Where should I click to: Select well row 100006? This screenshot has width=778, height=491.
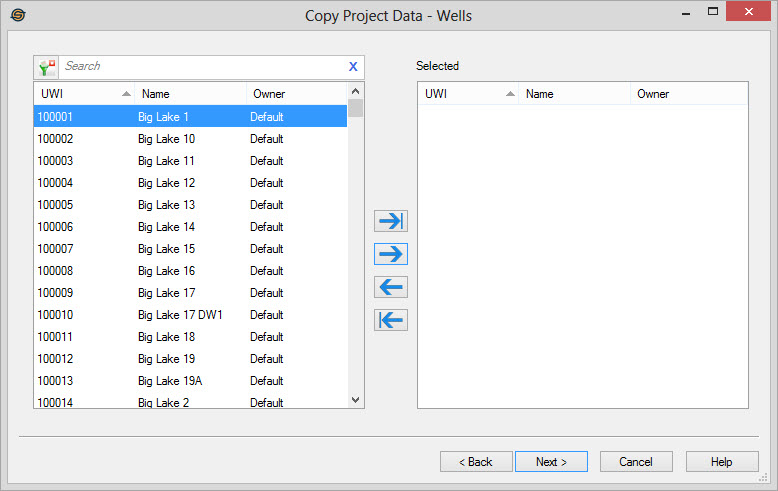click(x=191, y=227)
